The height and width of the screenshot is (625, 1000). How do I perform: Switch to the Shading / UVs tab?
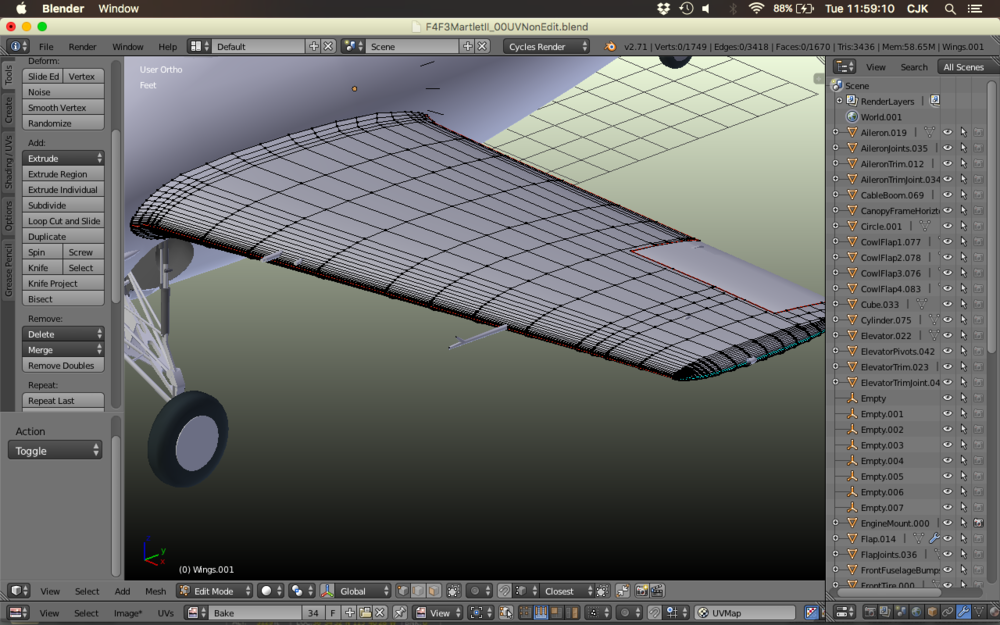point(8,163)
